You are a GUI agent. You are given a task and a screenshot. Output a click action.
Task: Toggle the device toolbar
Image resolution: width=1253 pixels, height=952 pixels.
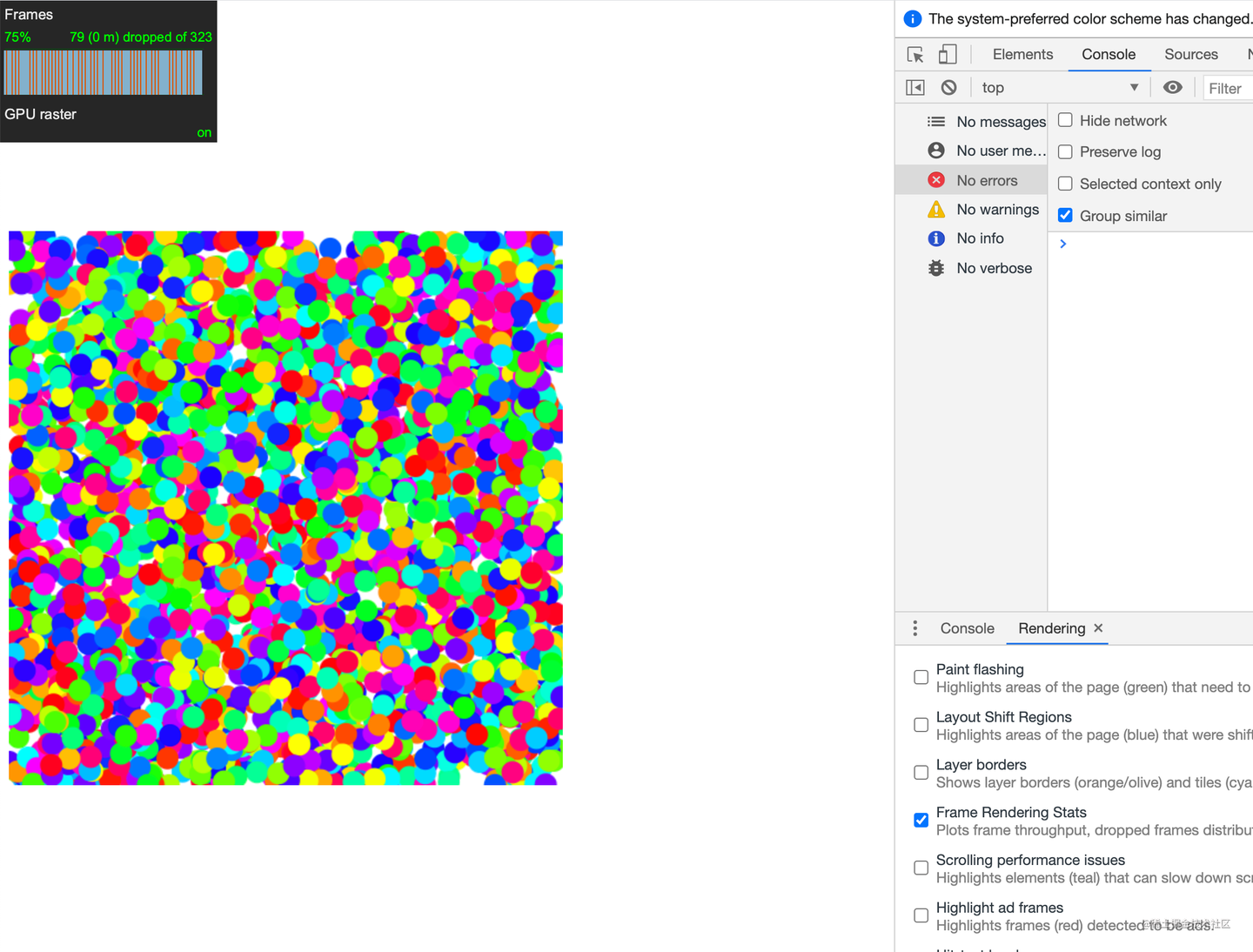coord(948,54)
